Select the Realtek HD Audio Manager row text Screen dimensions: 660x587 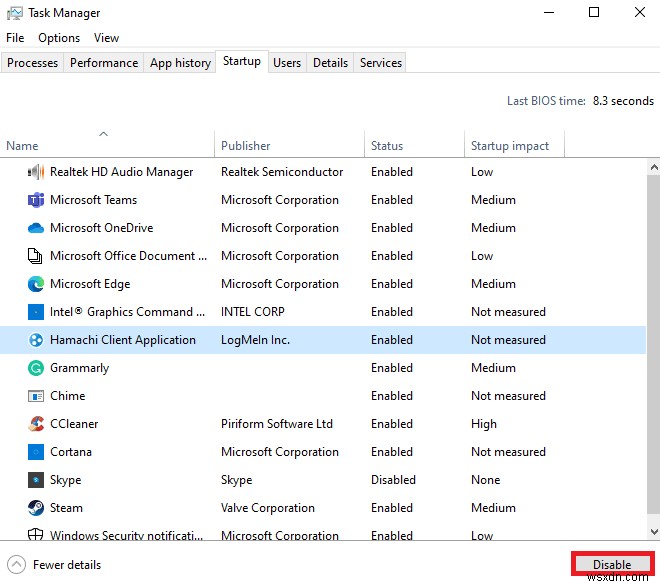[x=121, y=172]
